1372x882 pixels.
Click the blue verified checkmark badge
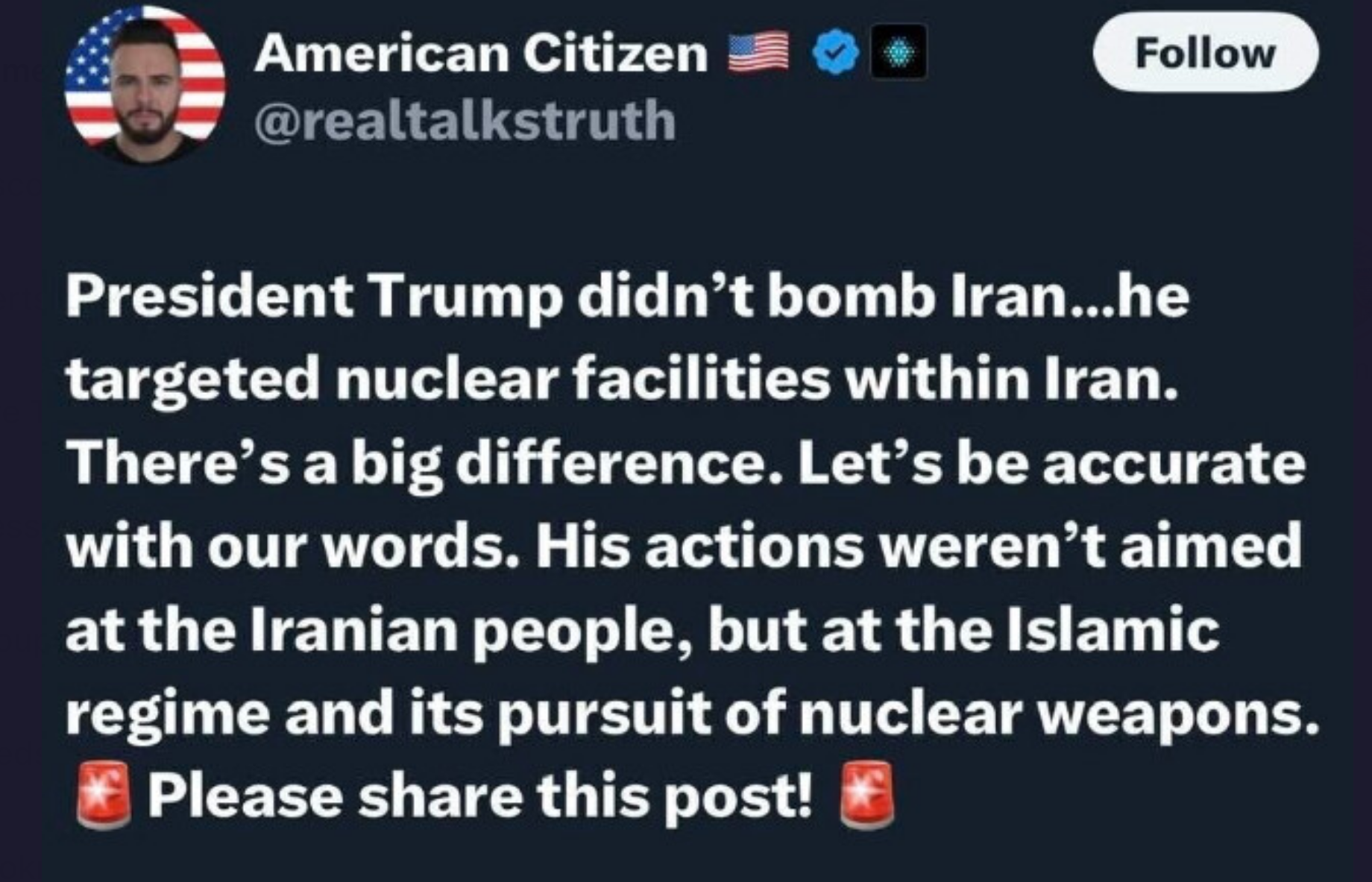pyautogui.click(x=837, y=53)
